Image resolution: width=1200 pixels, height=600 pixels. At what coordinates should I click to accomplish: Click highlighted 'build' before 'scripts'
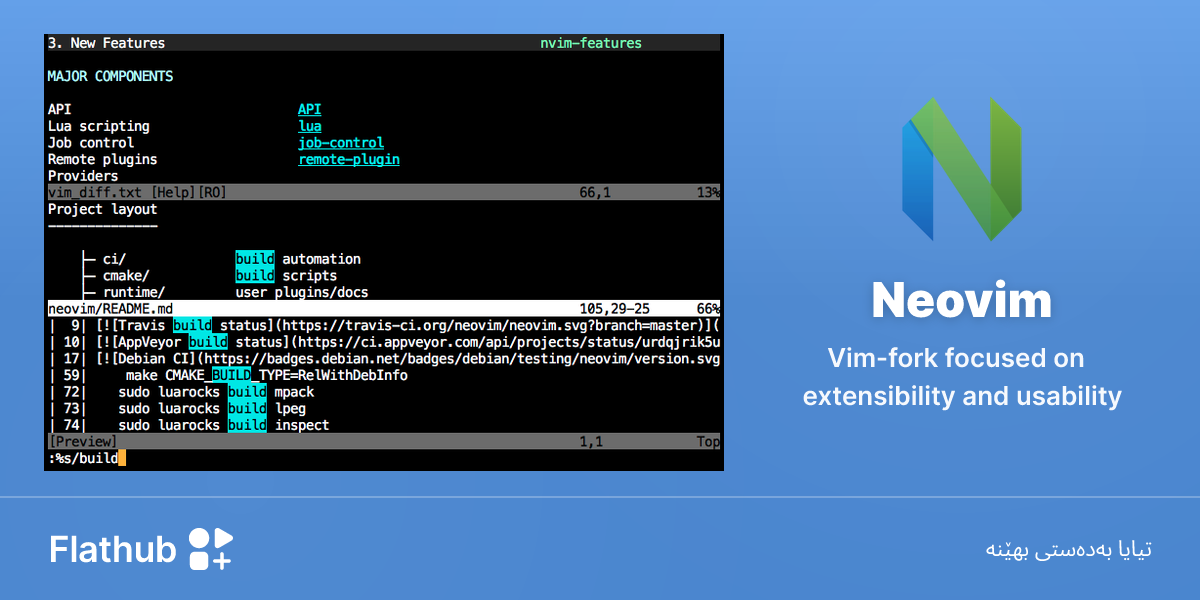[255, 276]
